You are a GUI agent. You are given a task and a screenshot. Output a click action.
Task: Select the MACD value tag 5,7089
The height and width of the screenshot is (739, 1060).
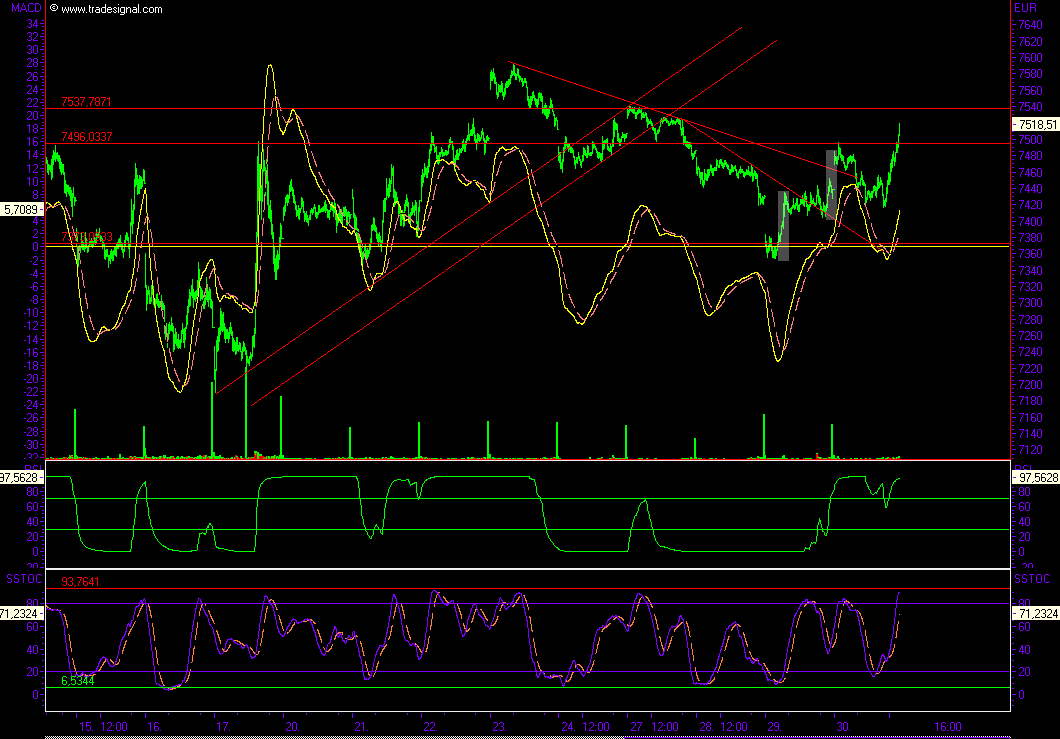21,210
